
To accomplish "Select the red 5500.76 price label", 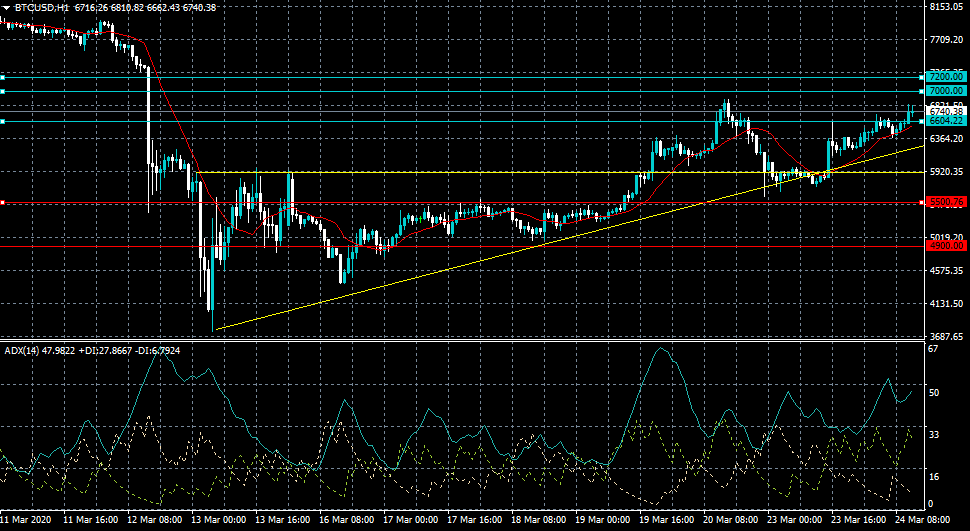I will (946, 202).
